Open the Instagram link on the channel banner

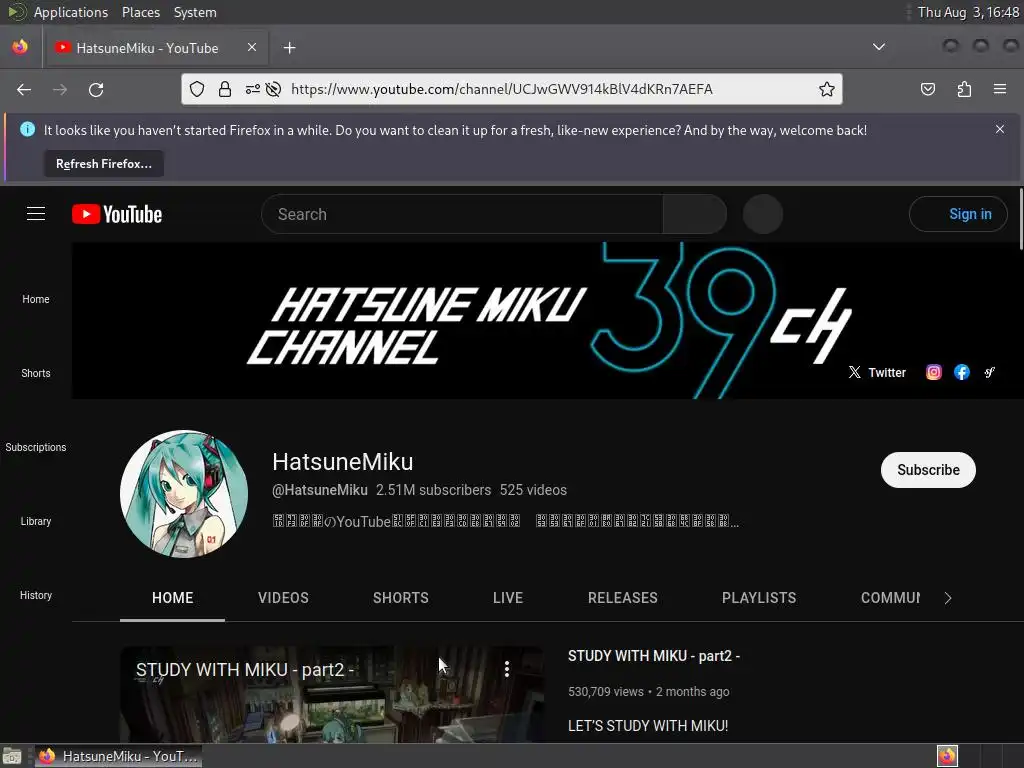[934, 372]
